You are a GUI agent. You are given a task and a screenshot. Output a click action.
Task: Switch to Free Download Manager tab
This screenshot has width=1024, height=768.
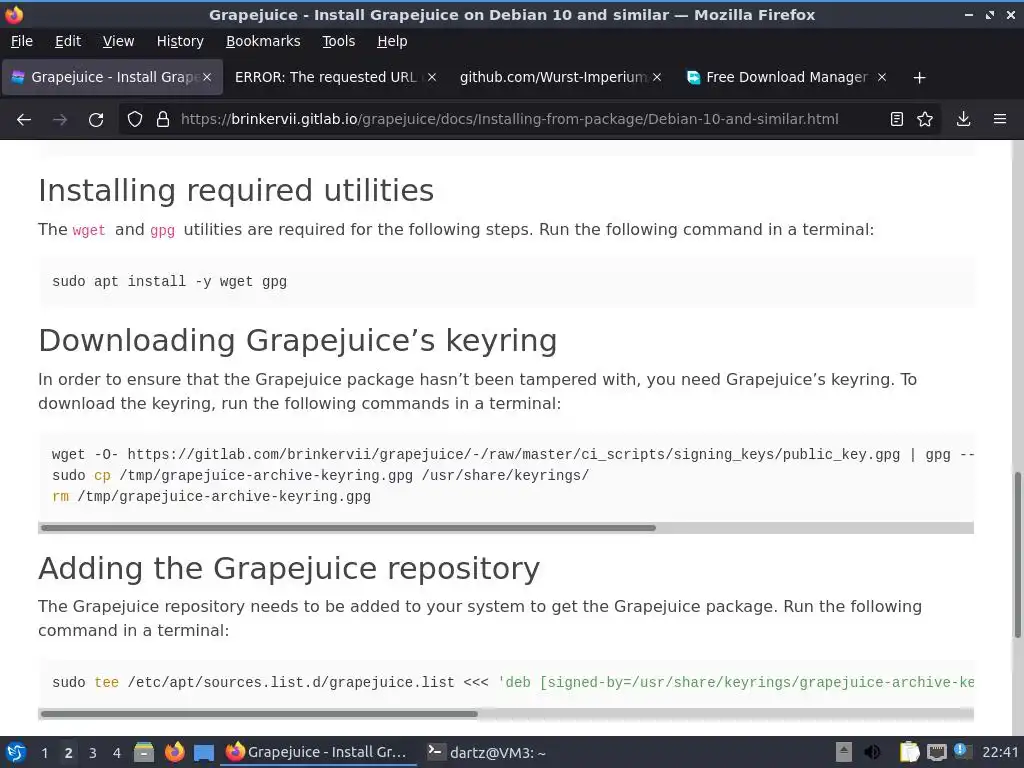tap(786, 77)
